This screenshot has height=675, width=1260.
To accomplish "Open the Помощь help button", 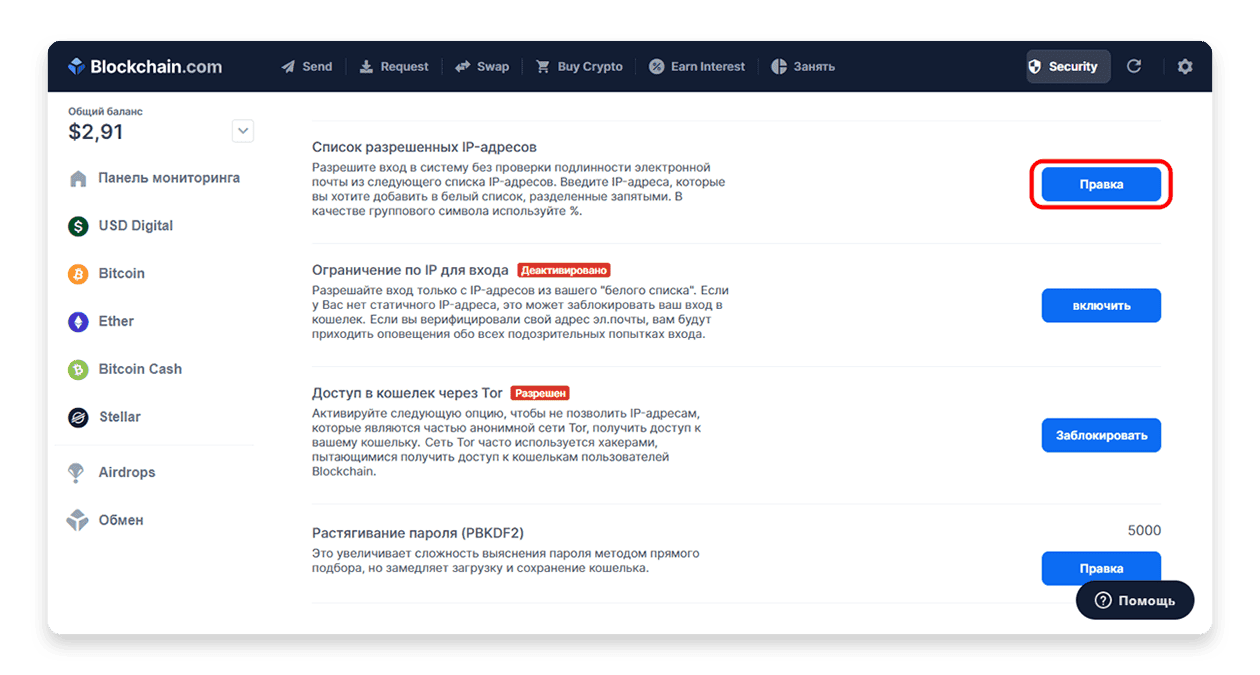I will [1135, 601].
